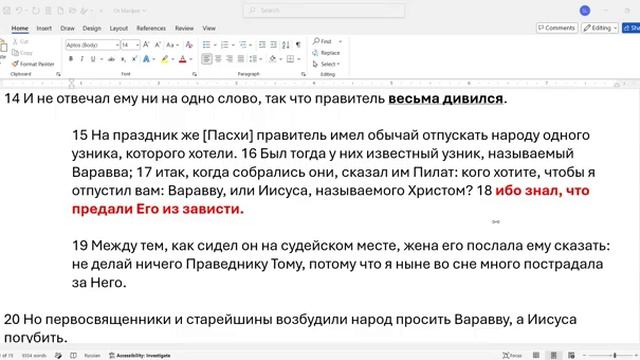Open the Comments pane

(x=557, y=28)
